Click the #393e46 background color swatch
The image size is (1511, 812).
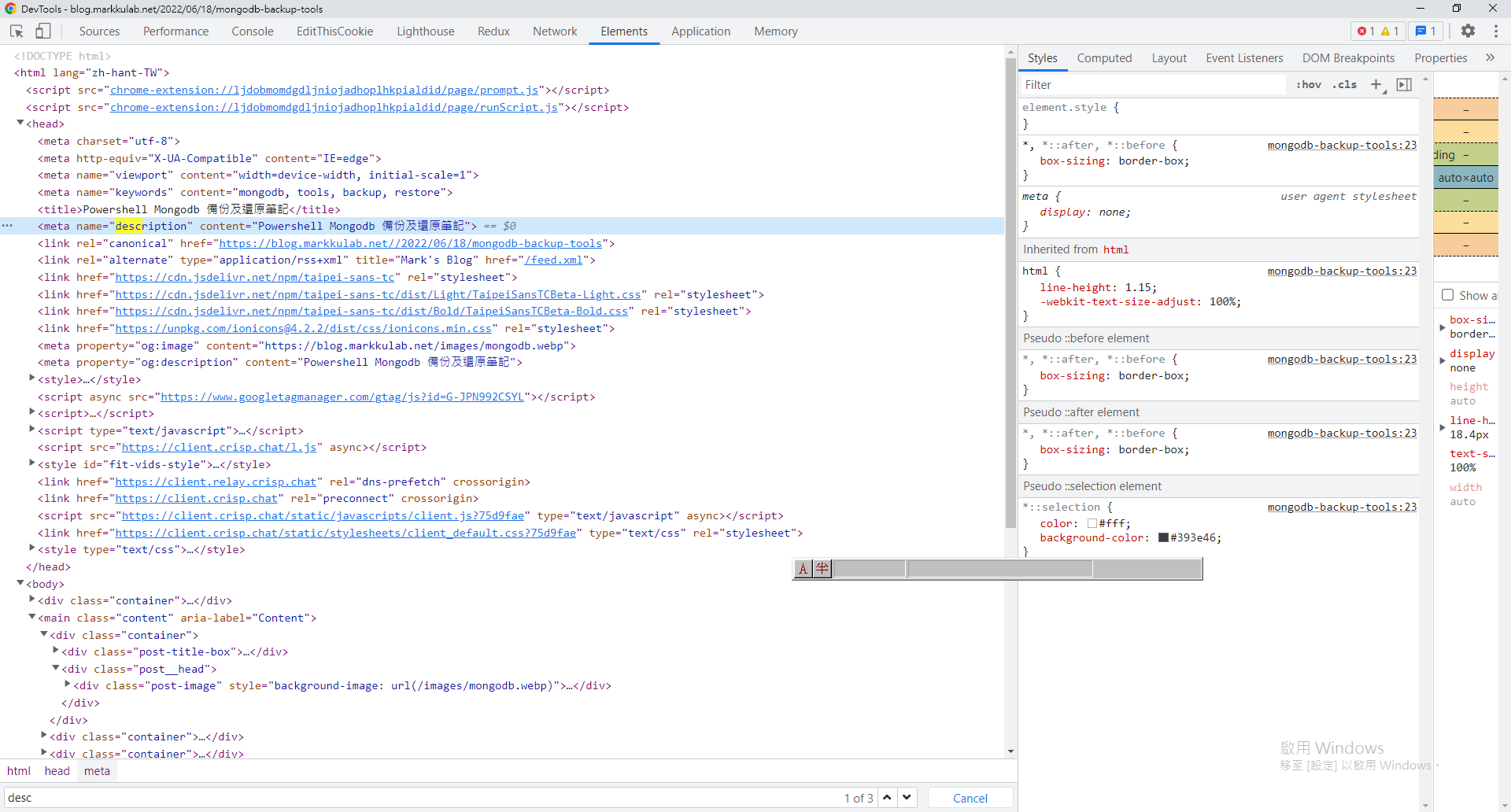1162,538
